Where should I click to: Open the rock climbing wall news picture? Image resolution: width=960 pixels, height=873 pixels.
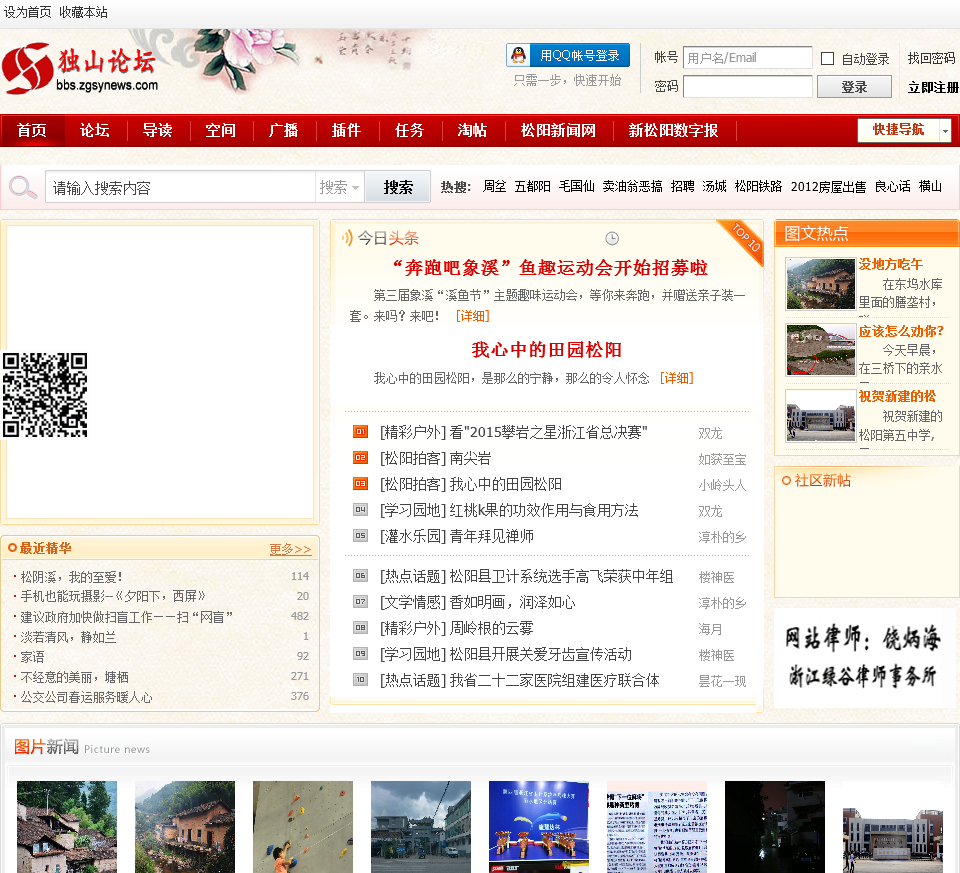(x=303, y=826)
